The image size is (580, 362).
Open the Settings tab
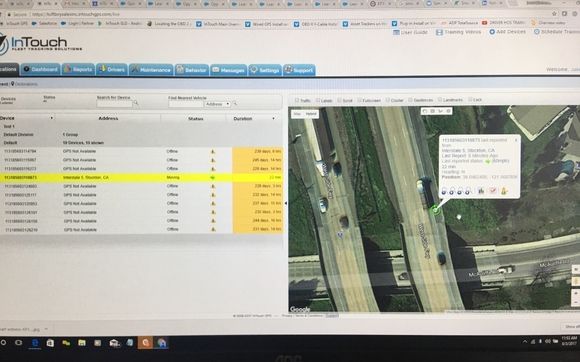[264, 70]
